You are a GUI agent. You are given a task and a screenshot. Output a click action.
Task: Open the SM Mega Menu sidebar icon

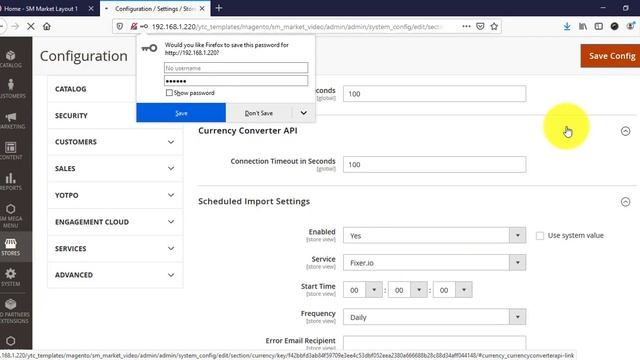click(x=11, y=216)
